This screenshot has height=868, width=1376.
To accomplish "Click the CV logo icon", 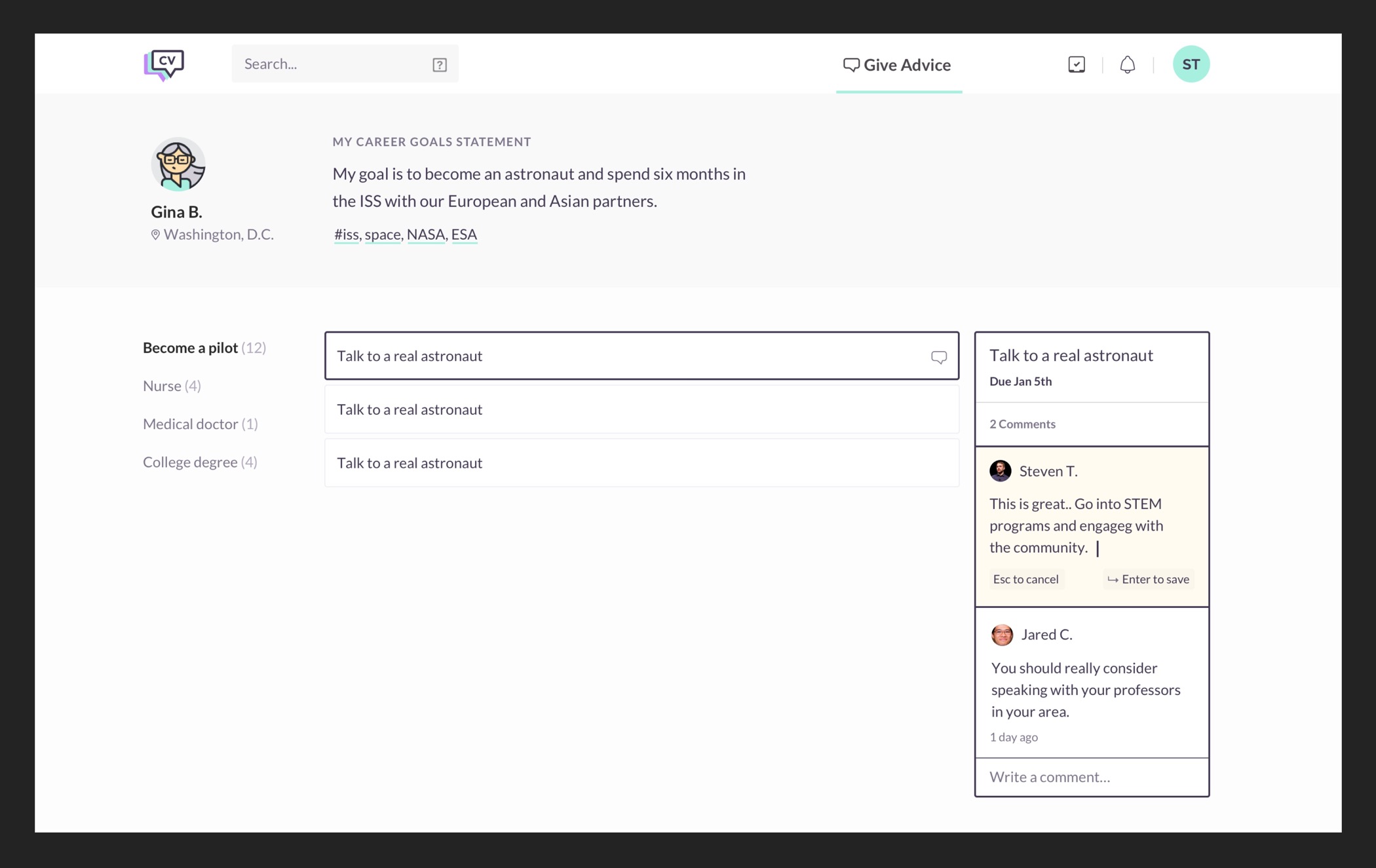I will tap(164, 64).
